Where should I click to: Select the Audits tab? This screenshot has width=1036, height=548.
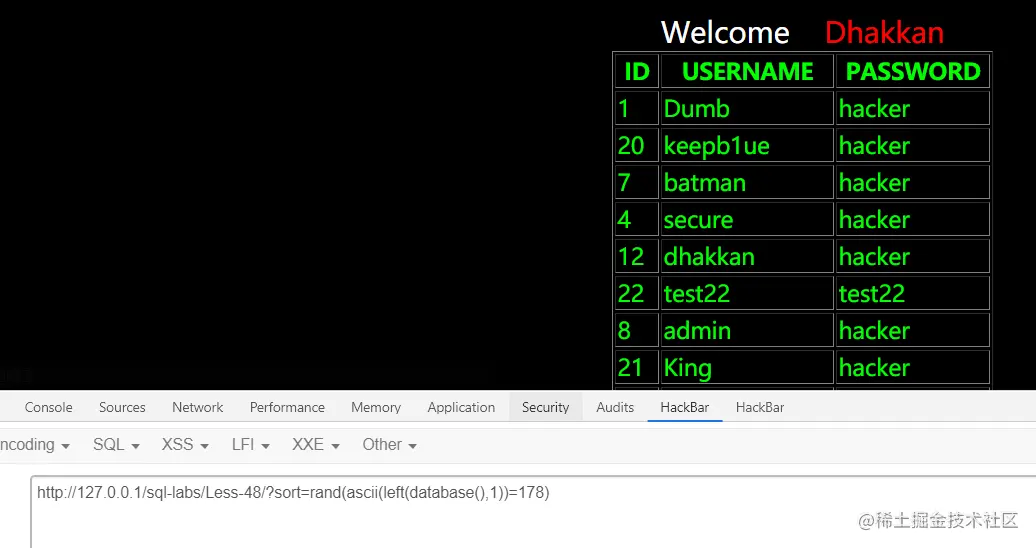click(x=615, y=407)
